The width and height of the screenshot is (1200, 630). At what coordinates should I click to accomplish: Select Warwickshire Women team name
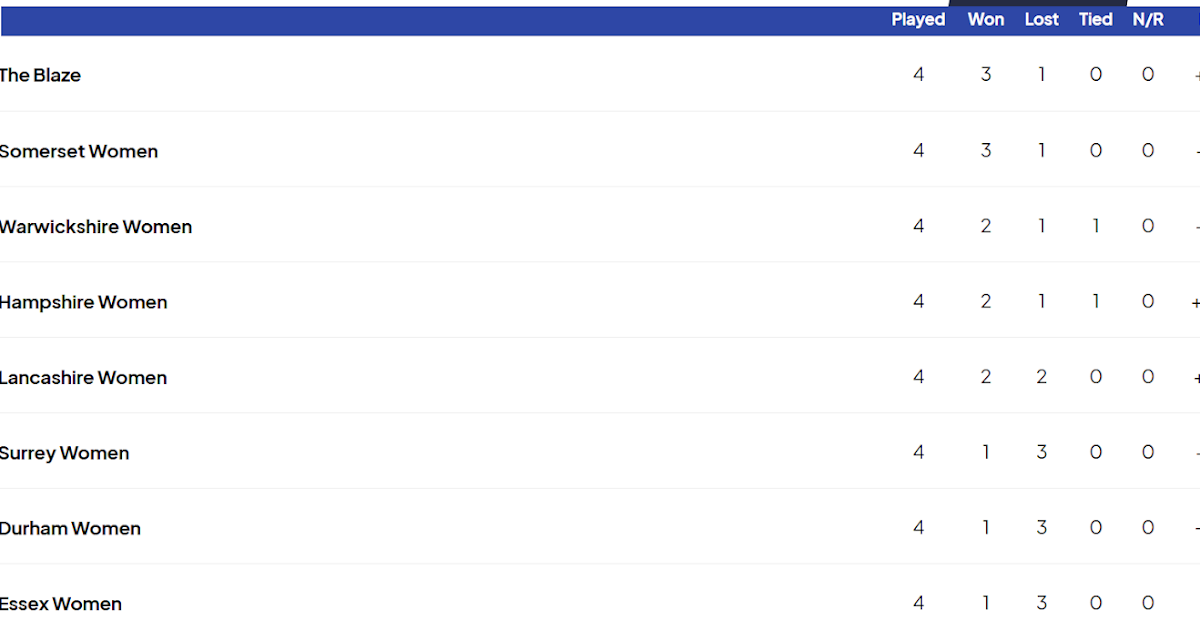tap(96, 227)
